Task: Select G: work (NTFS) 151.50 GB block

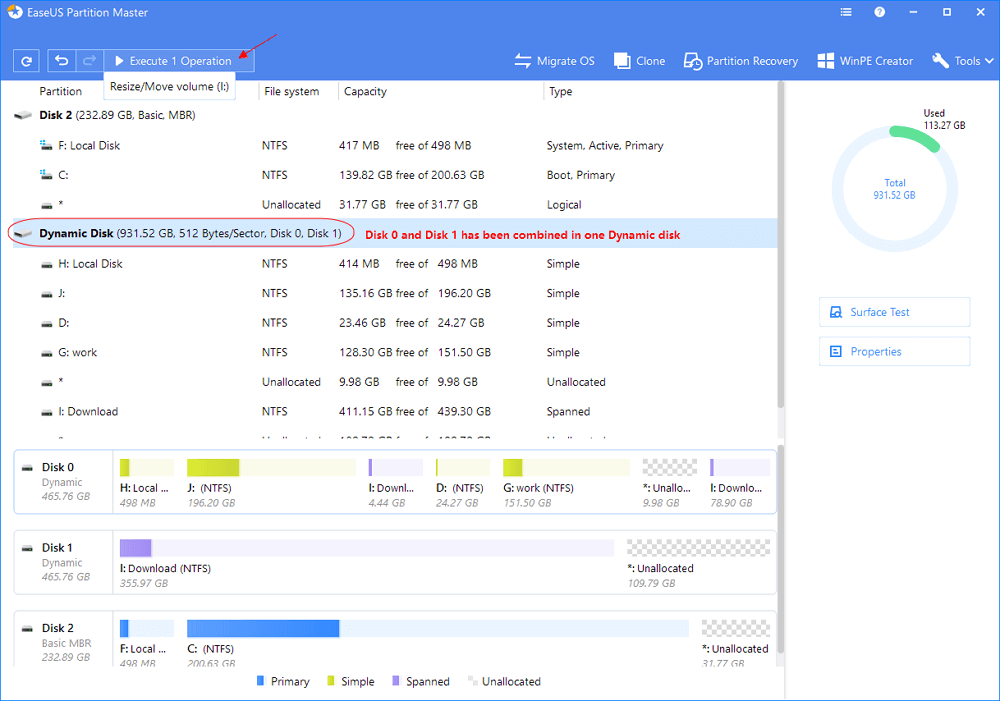Action: (566, 483)
